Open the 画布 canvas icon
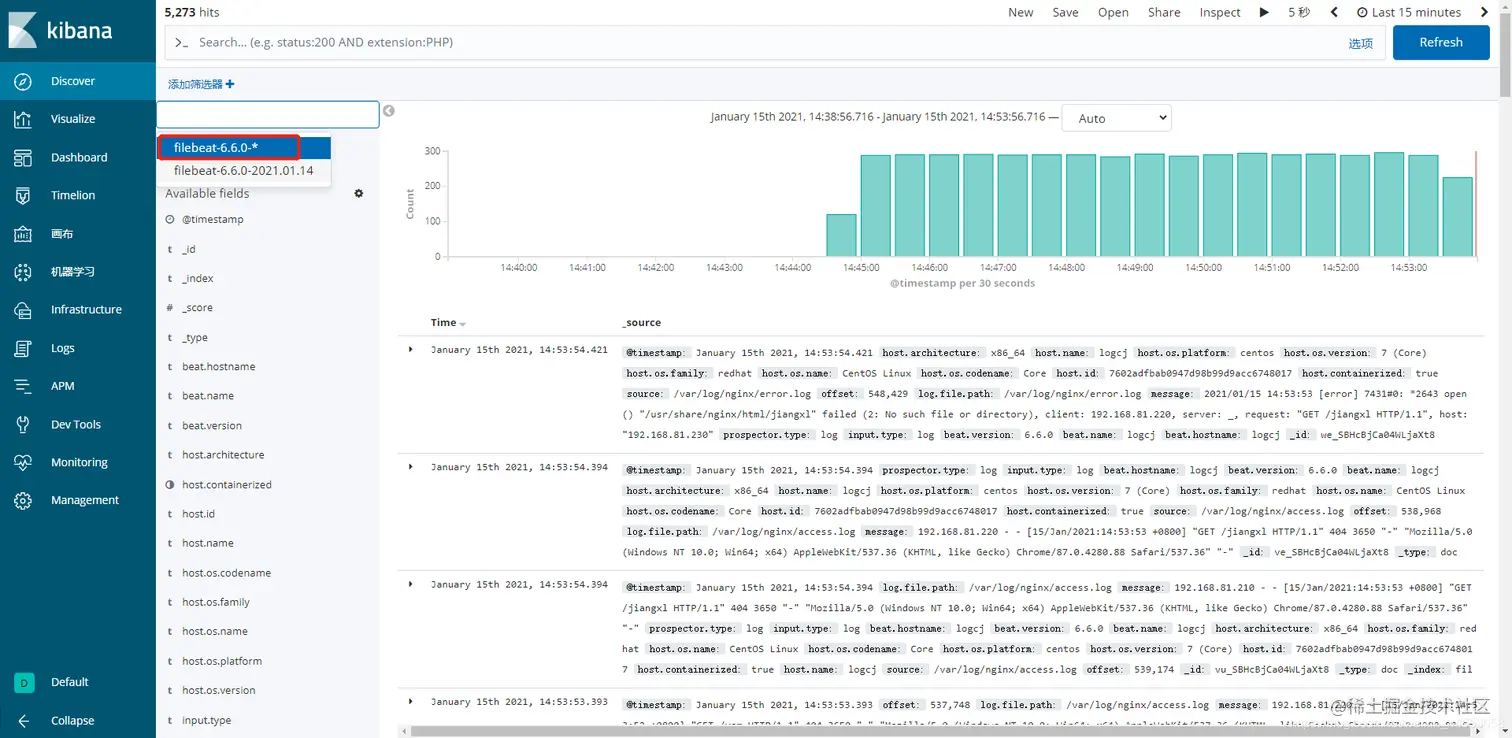Viewport: 1512px width, 738px height. pos(23,233)
